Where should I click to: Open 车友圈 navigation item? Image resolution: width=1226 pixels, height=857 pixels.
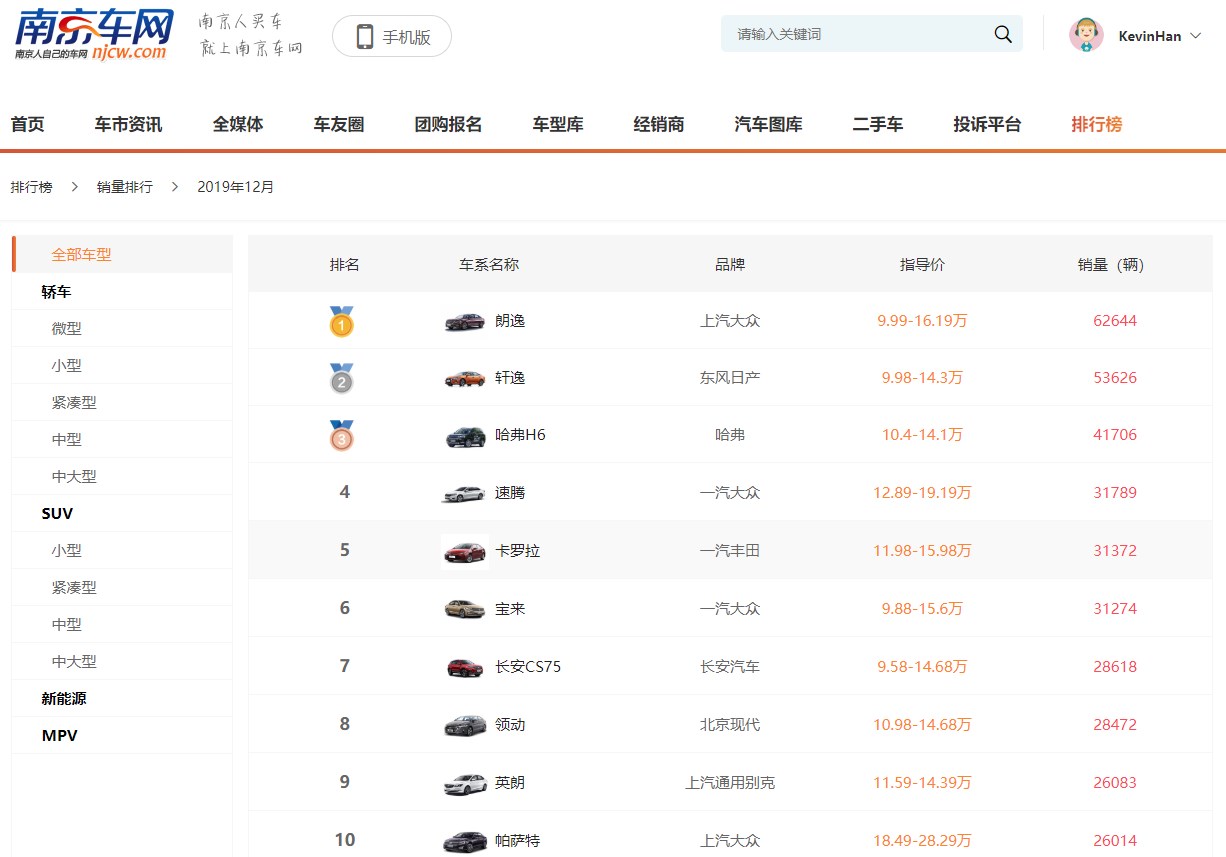tap(339, 125)
